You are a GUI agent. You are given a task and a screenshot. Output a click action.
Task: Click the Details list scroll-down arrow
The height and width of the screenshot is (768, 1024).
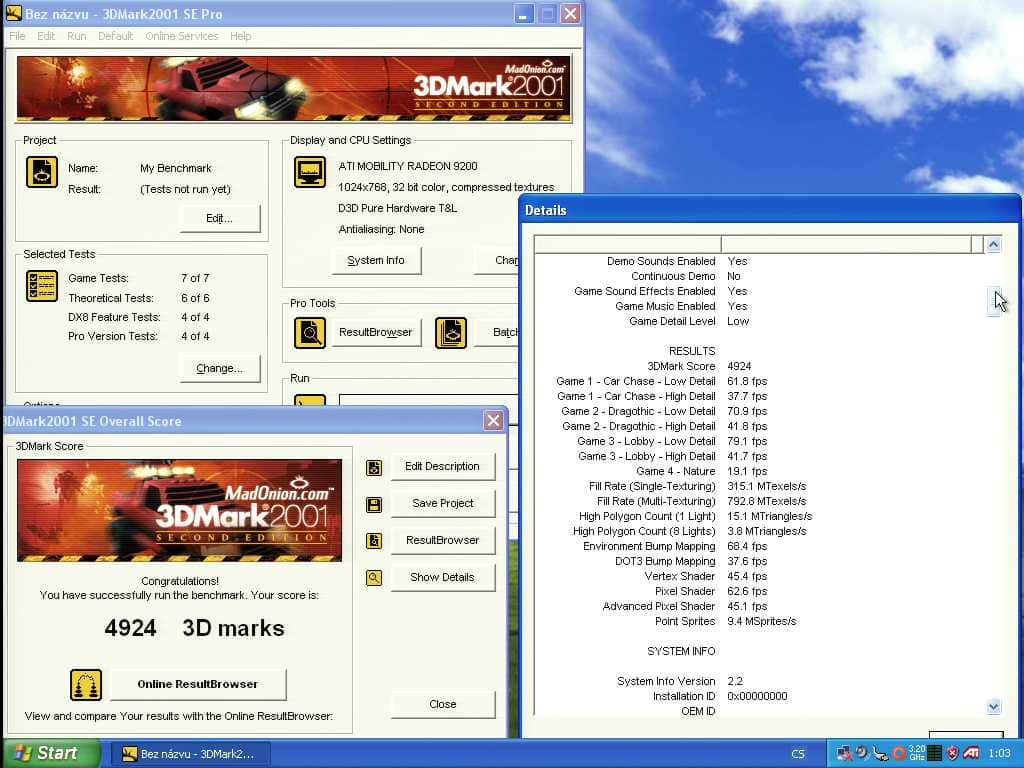[x=993, y=706]
